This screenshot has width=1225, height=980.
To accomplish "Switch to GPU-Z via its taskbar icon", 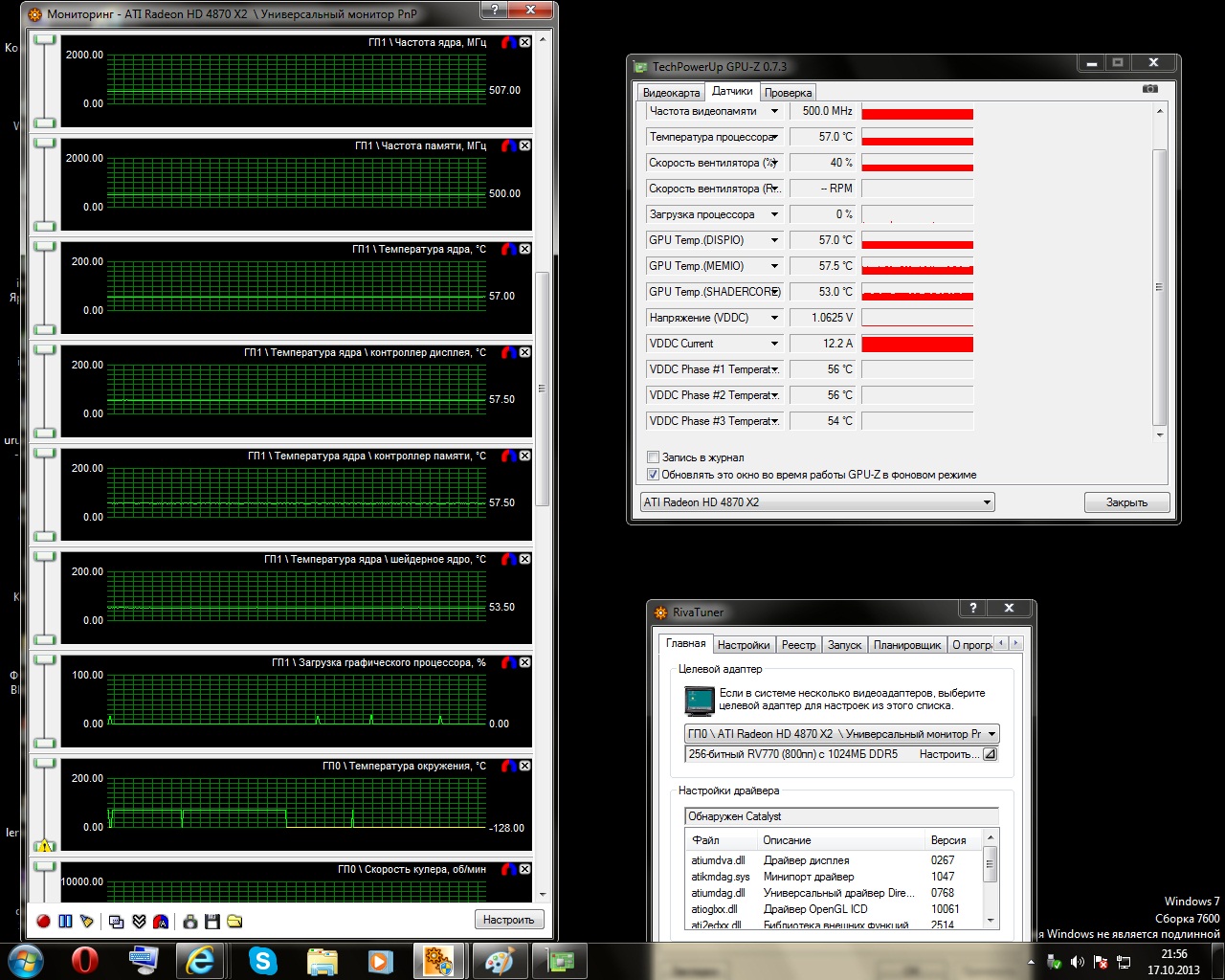I will [559, 960].
